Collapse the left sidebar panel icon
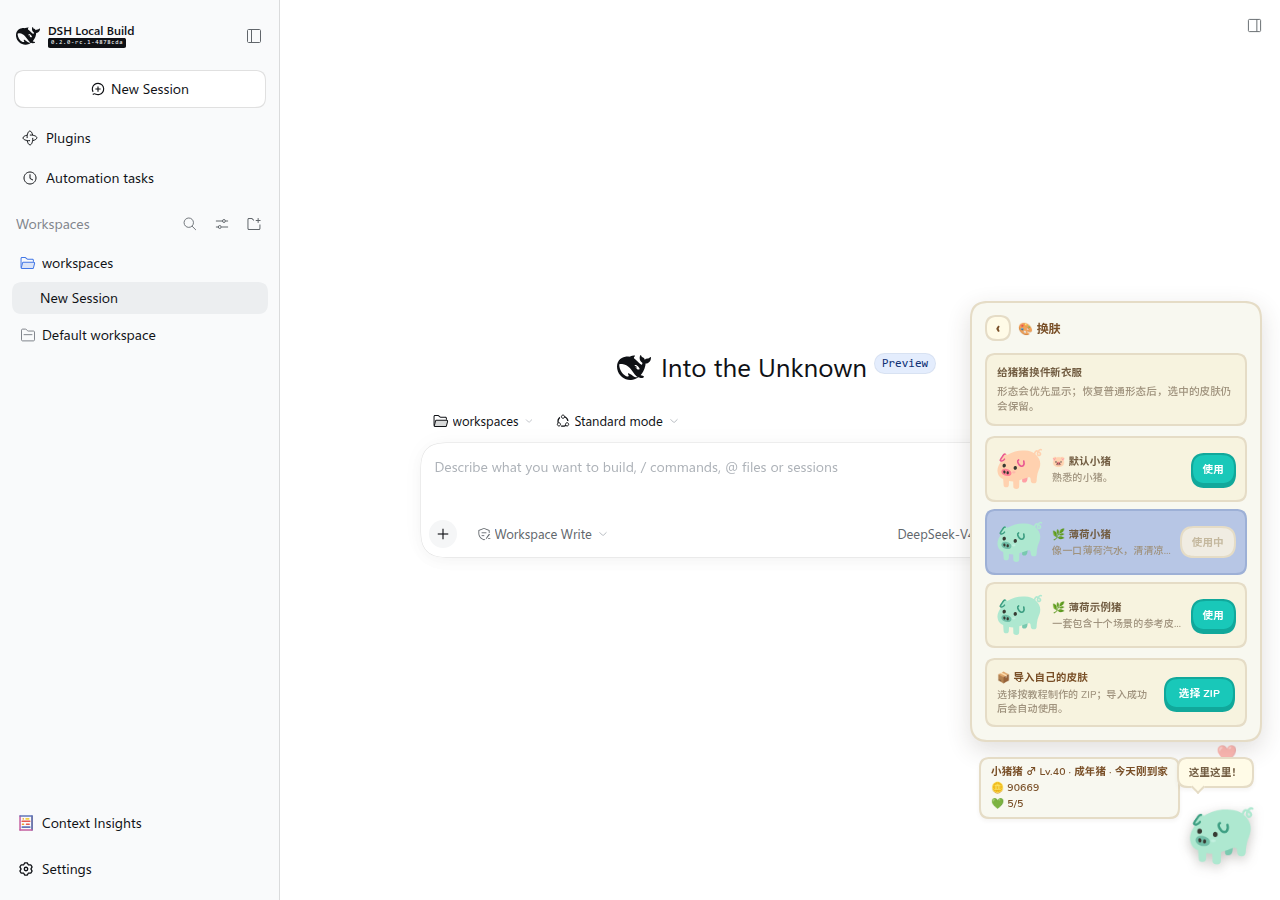1280x900 pixels. (254, 36)
